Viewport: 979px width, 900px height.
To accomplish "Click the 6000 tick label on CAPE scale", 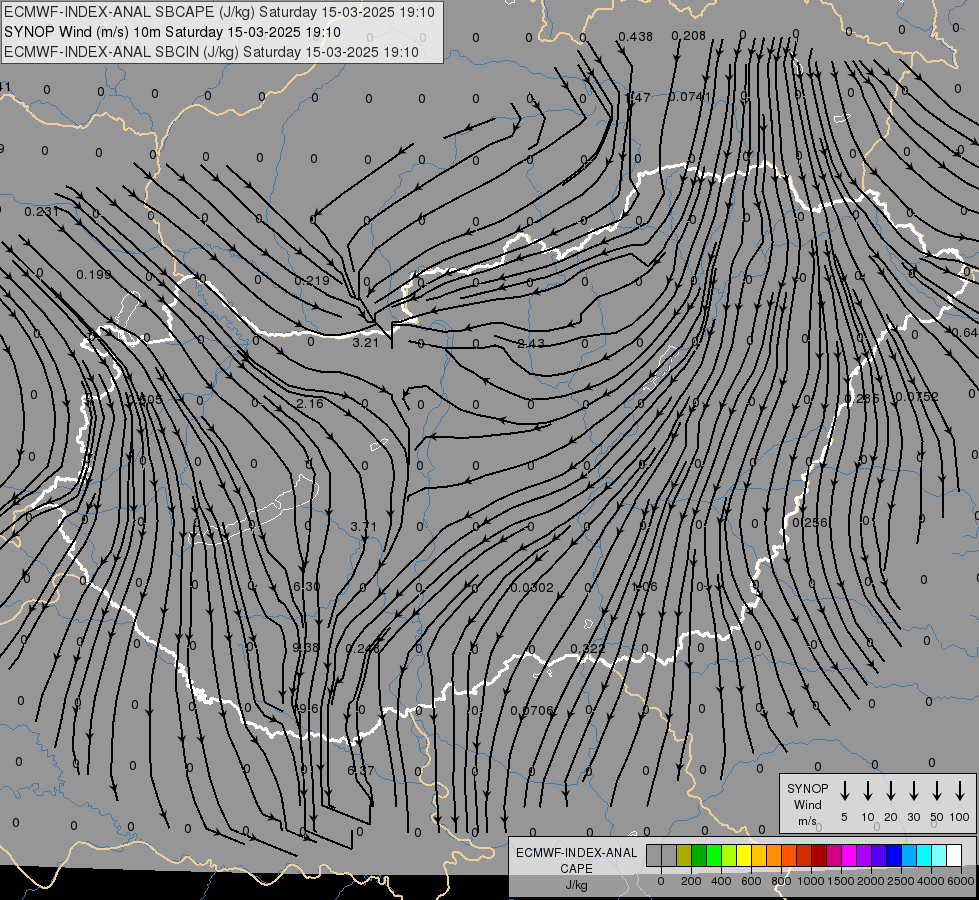I will (x=961, y=881).
